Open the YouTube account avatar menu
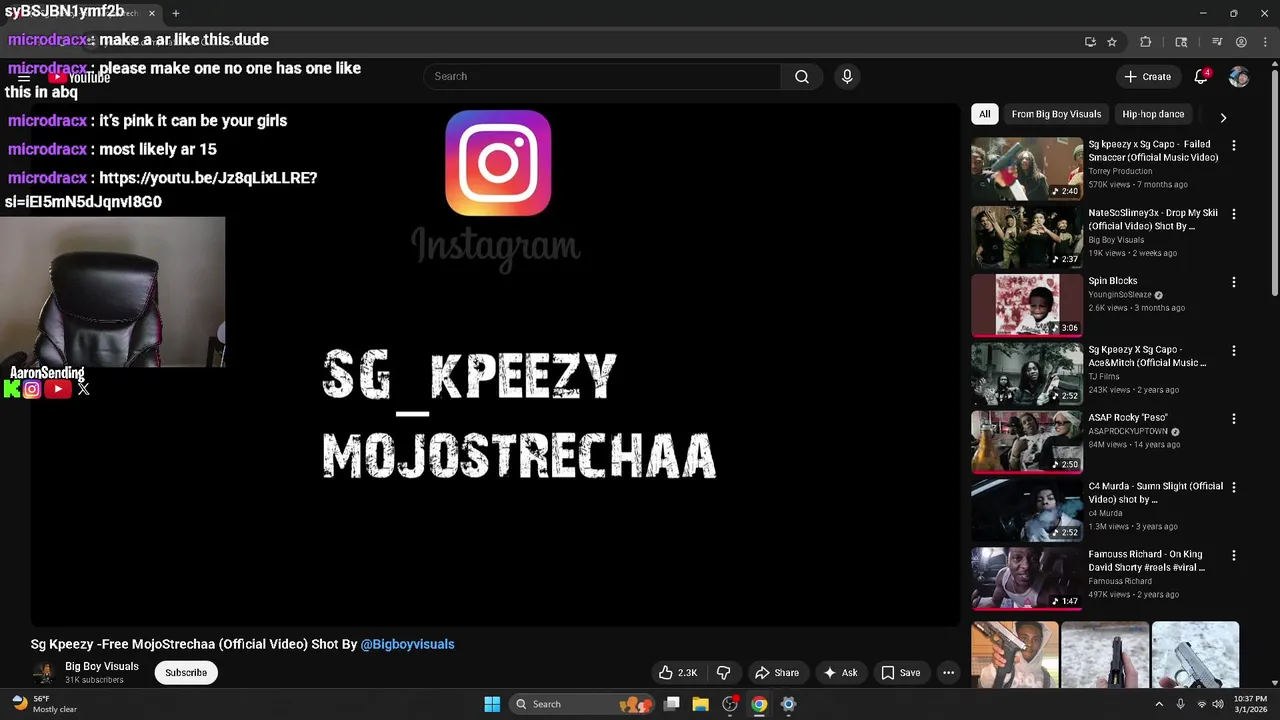Screen dimensions: 1280x720 (1239, 77)
